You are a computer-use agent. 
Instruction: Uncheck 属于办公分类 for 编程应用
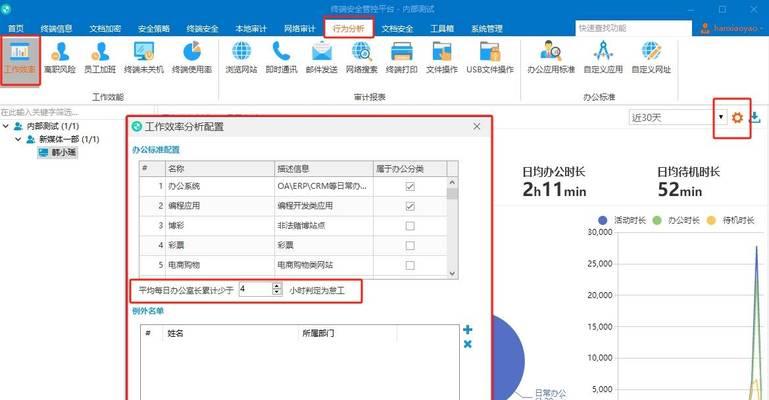[x=410, y=206]
